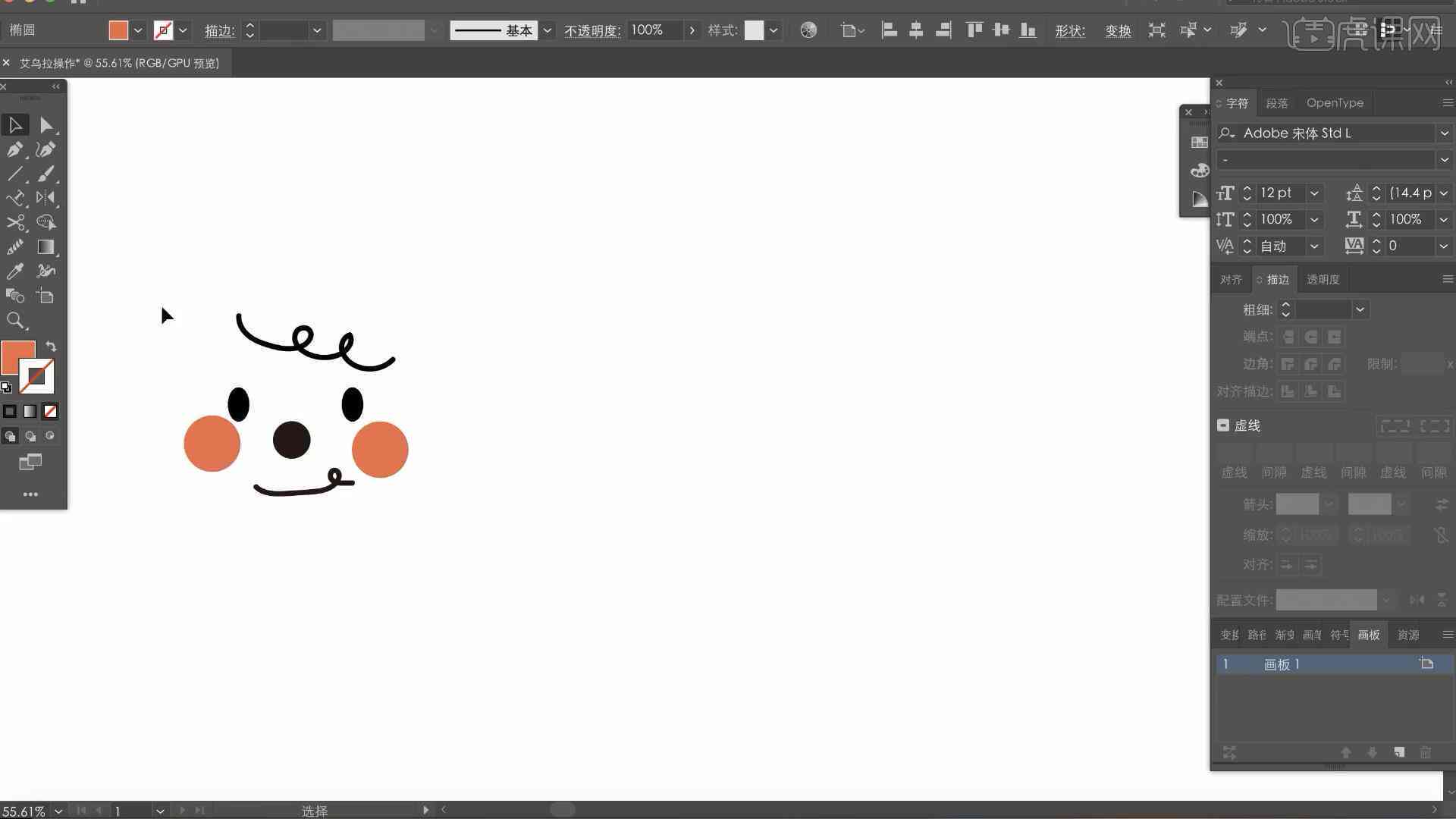Click the style swatch in control bar
Viewport: 1456px width, 819px height.
tap(754, 30)
